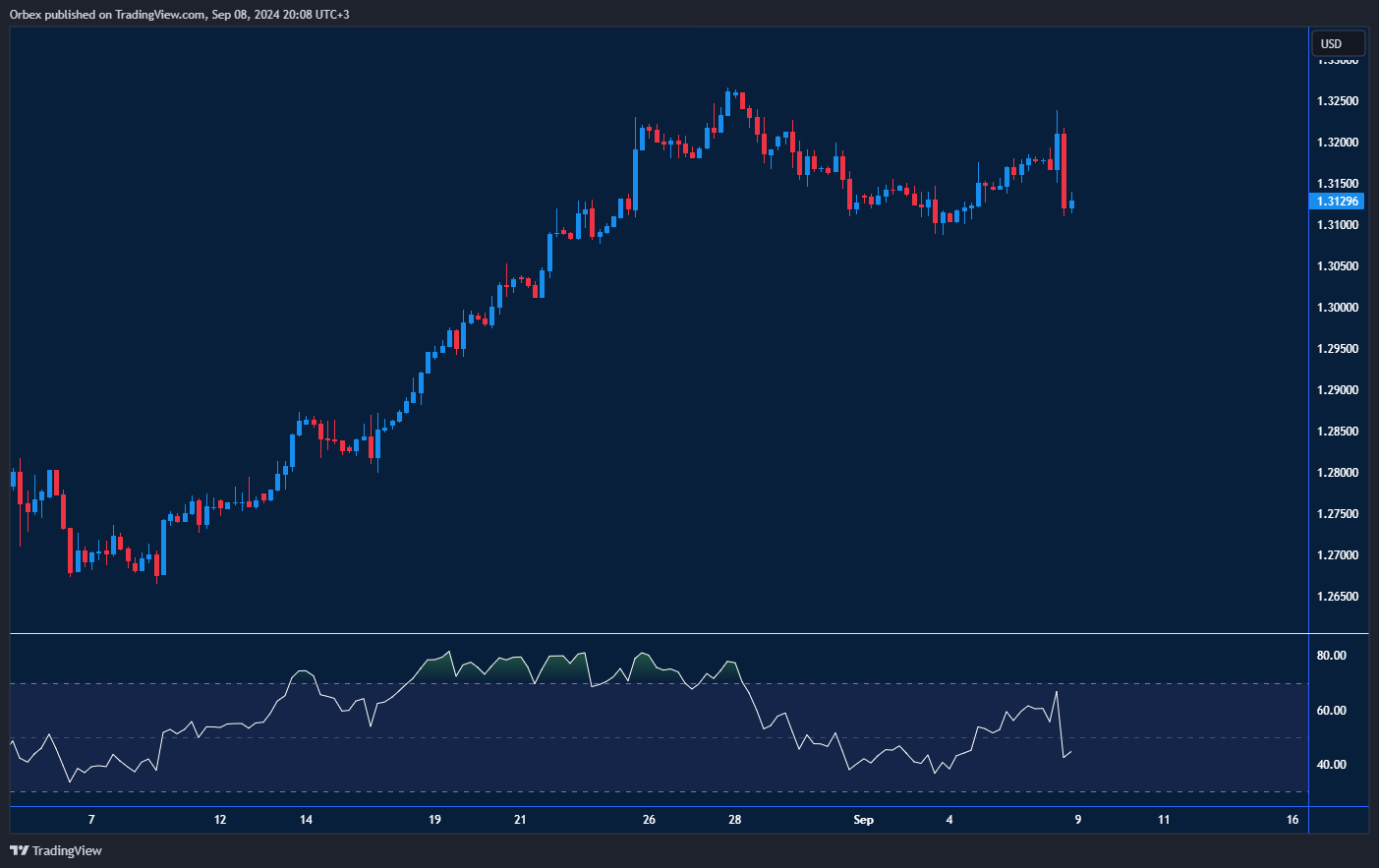The width and height of the screenshot is (1379, 868).
Task: Click the 1.26500 price axis label
Action: [1338, 597]
